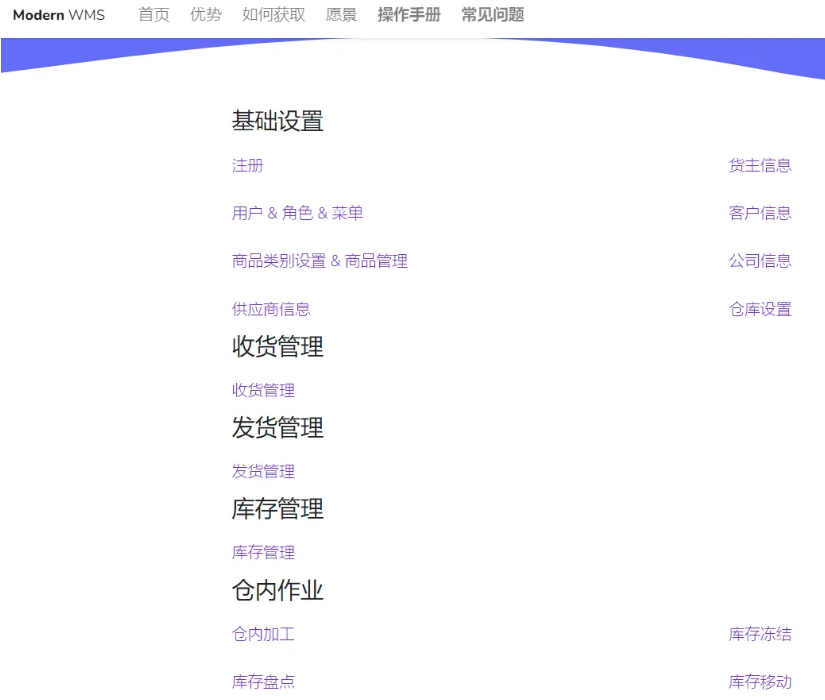This screenshot has height=700, width=825.
Task: Open the 注册 manual link
Action: [x=247, y=166]
